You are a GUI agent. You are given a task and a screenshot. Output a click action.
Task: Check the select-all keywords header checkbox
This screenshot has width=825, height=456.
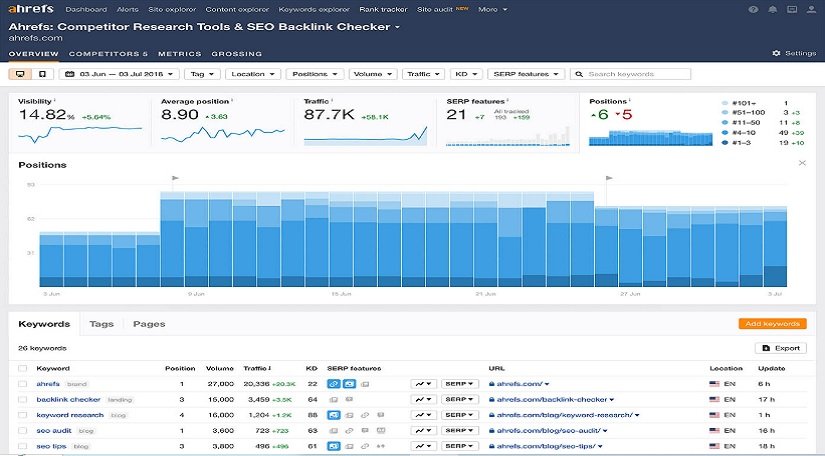pyautogui.click(x=23, y=369)
